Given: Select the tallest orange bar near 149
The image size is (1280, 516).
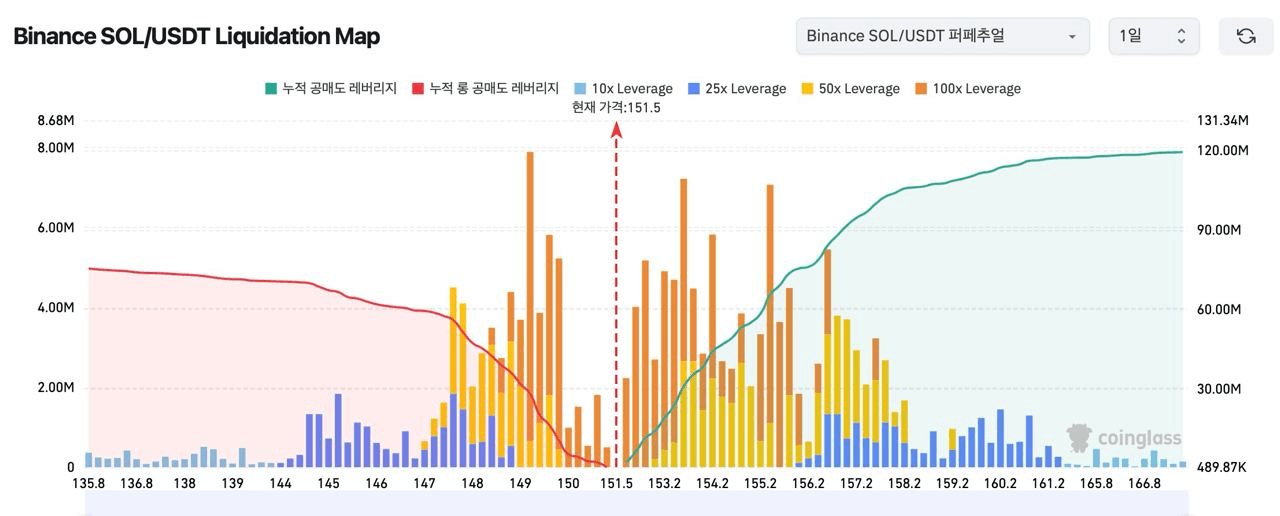Looking at the screenshot, I should tap(530, 300).
